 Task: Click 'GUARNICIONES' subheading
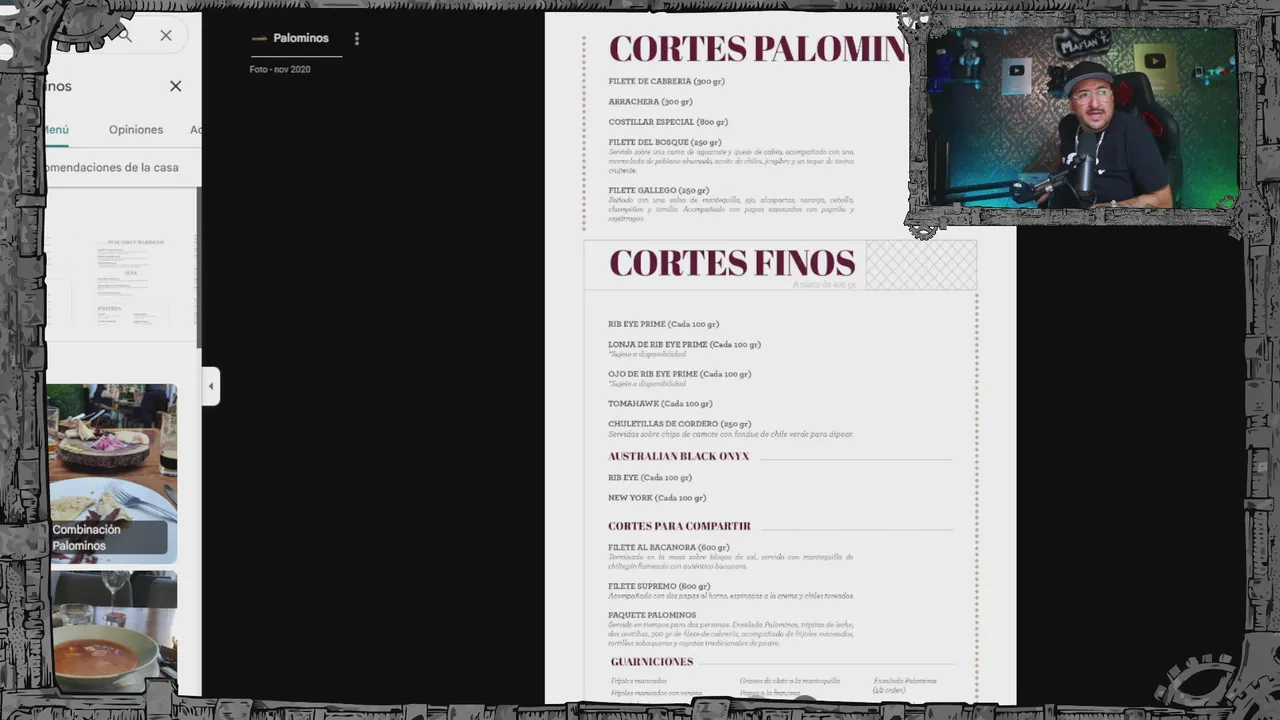pyautogui.click(x=652, y=662)
